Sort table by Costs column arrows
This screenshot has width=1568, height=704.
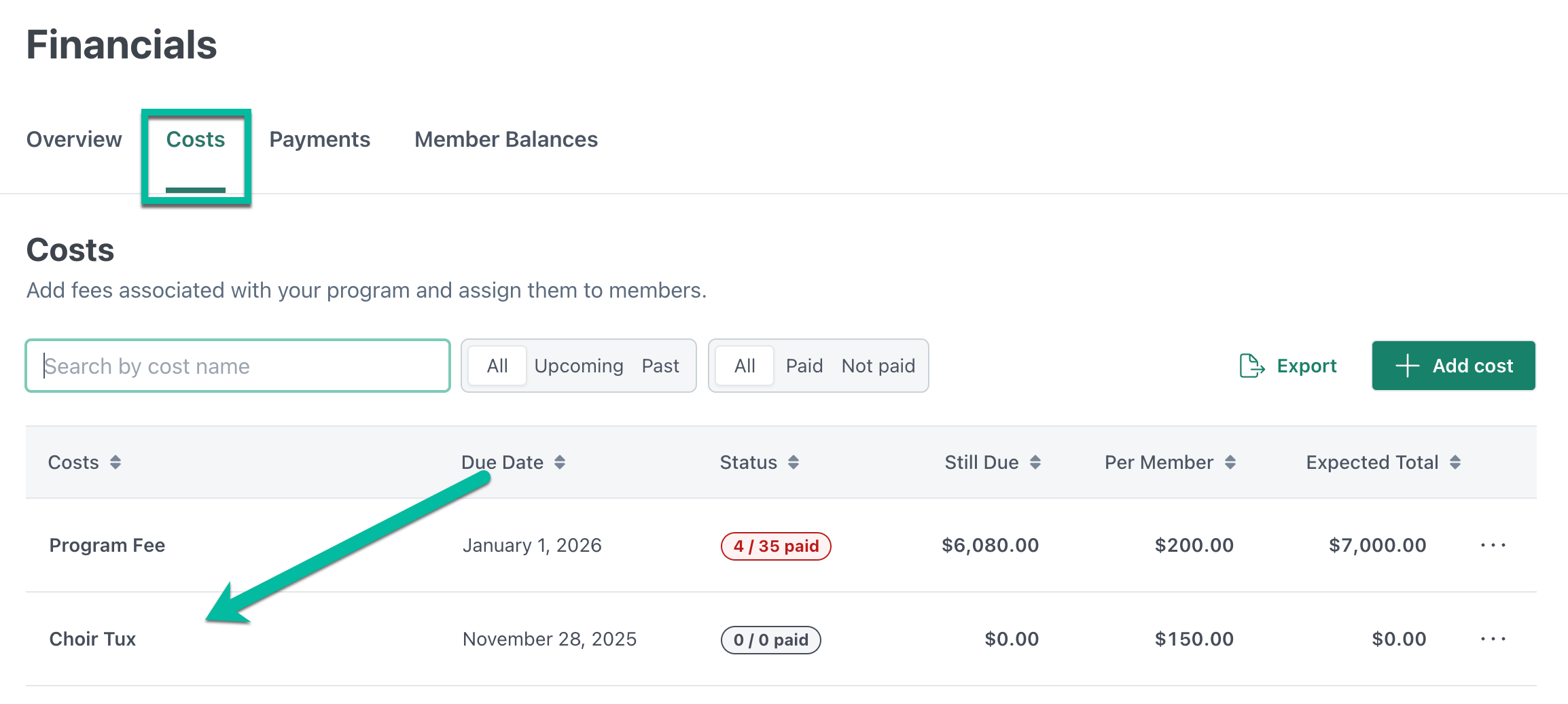pos(115,463)
